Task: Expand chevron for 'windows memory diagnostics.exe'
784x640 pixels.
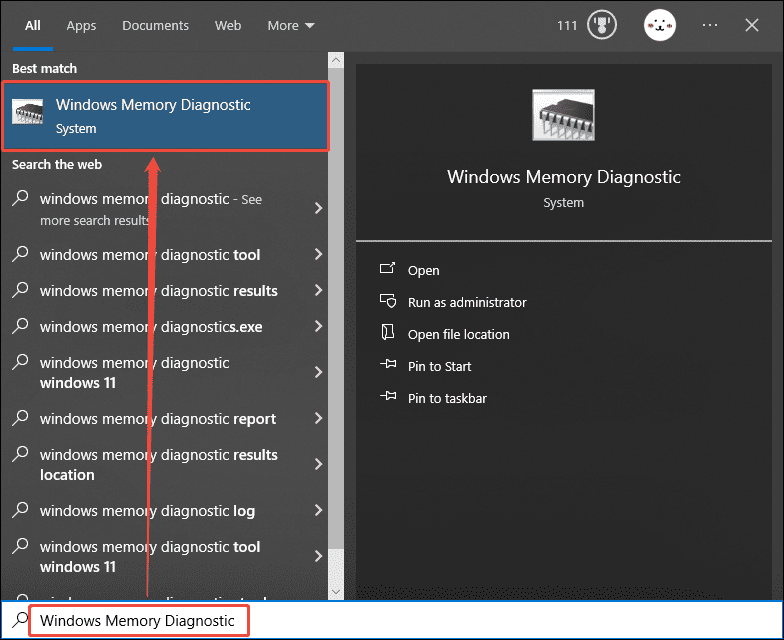Action: click(x=318, y=326)
